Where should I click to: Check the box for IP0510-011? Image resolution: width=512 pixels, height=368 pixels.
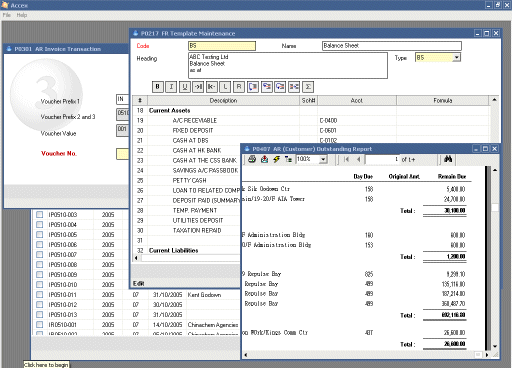39,295
